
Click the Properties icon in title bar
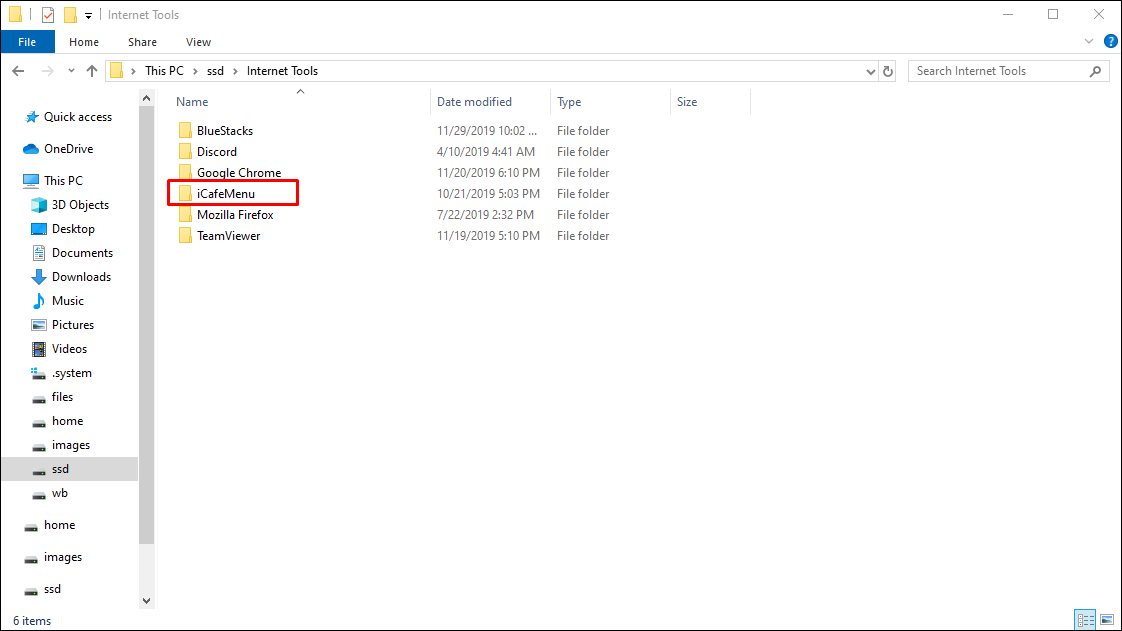pyautogui.click(x=47, y=15)
